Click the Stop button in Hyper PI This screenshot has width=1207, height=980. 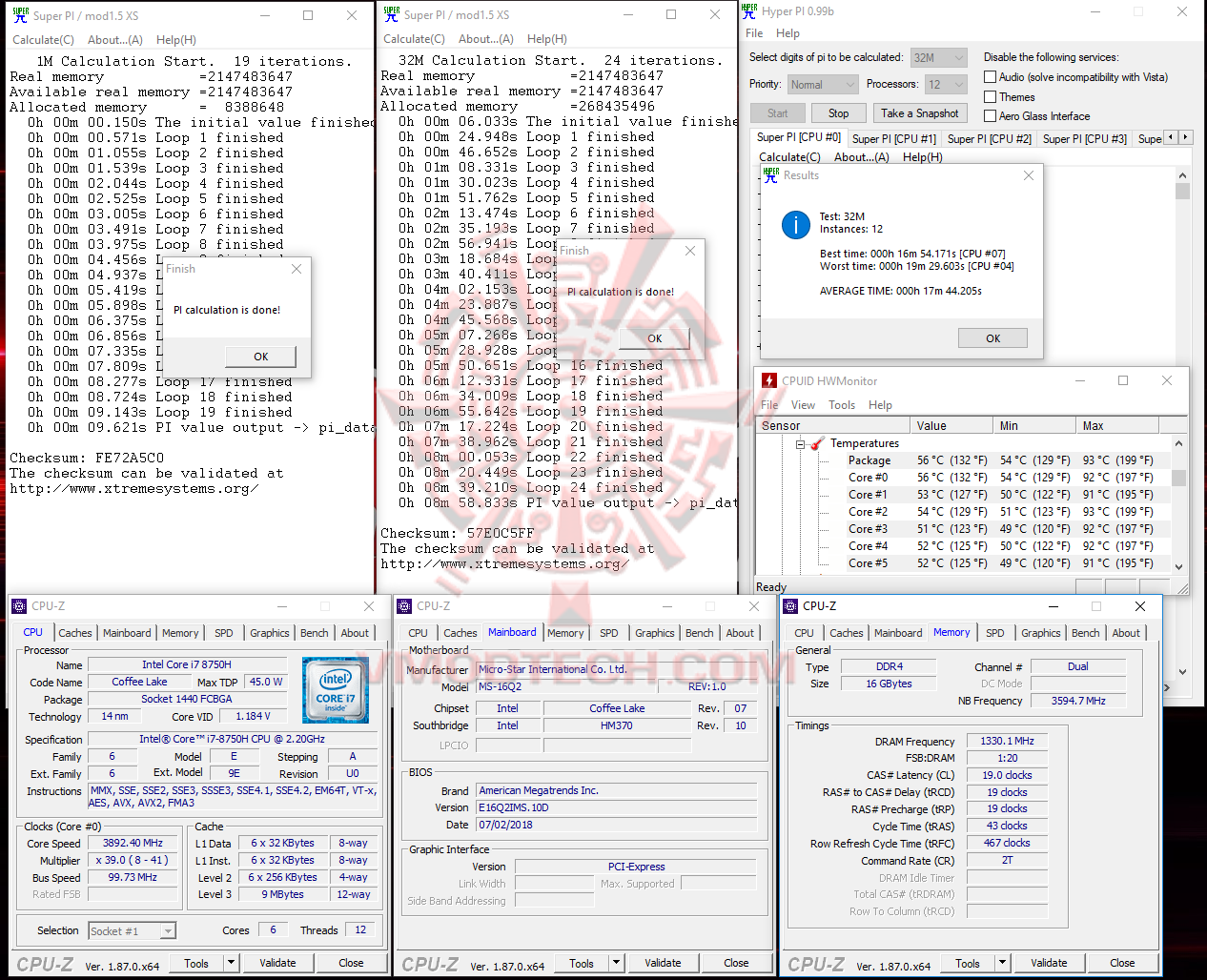click(x=838, y=113)
